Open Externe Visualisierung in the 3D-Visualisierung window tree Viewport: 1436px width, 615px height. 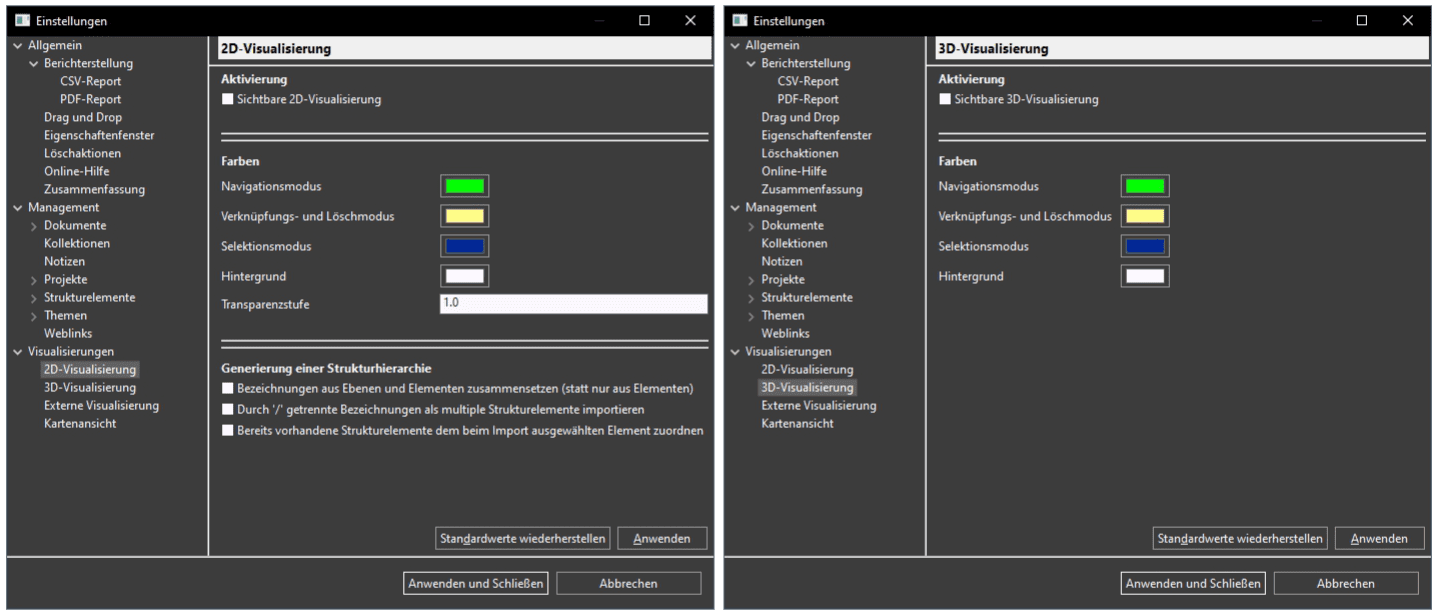tap(819, 406)
